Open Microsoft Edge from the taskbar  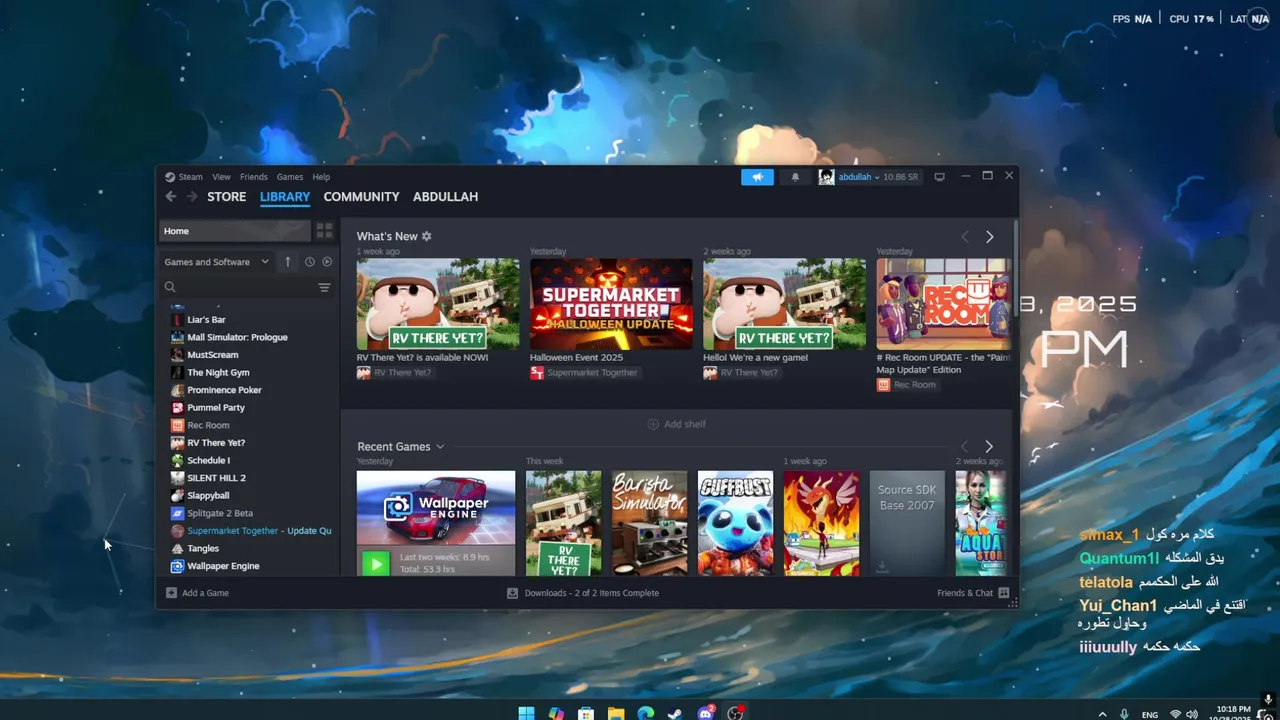click(646, 713)
